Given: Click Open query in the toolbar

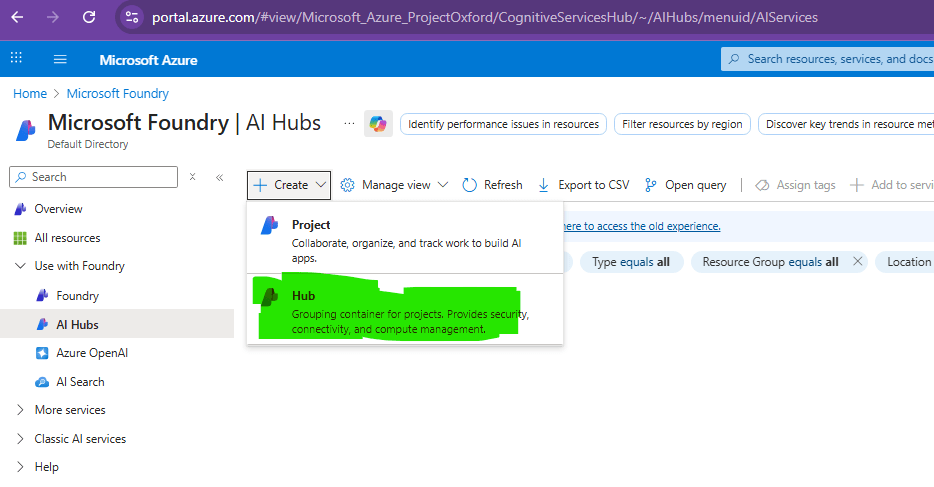Looking at the screenshot, I should click(x=686, y=185).
